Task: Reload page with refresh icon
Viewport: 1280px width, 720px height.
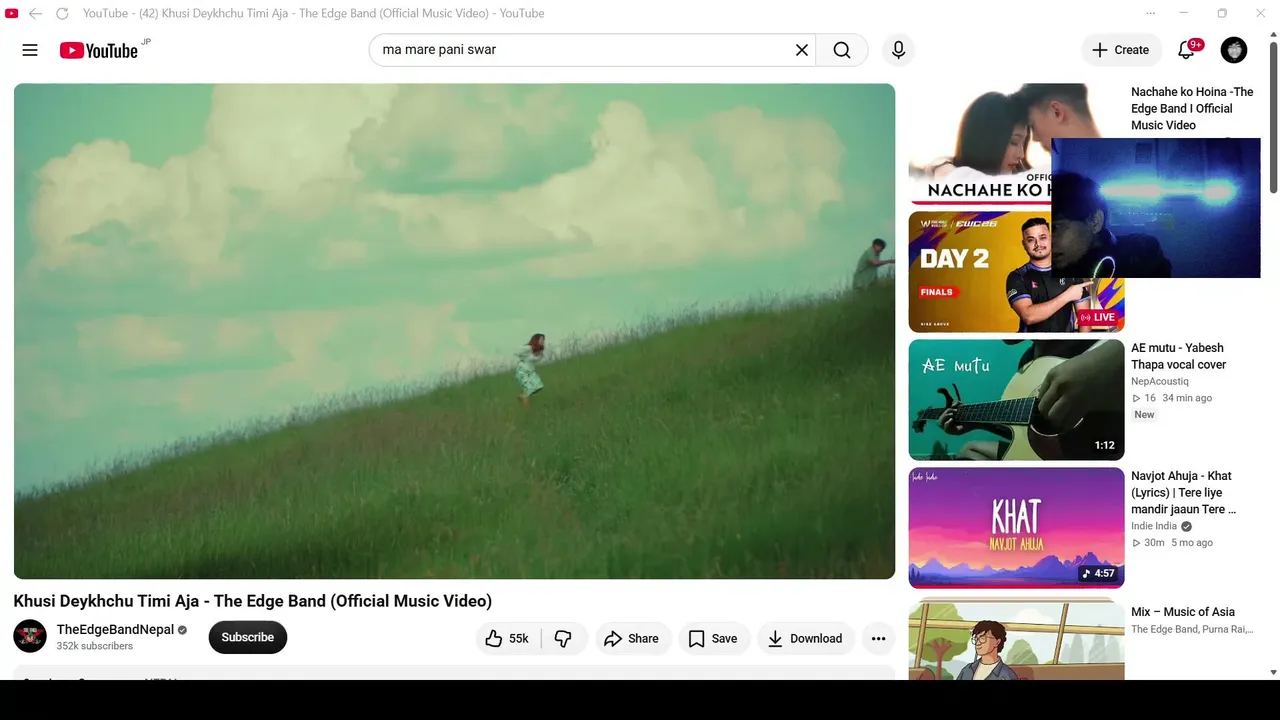Action: (x=62, y=13)
